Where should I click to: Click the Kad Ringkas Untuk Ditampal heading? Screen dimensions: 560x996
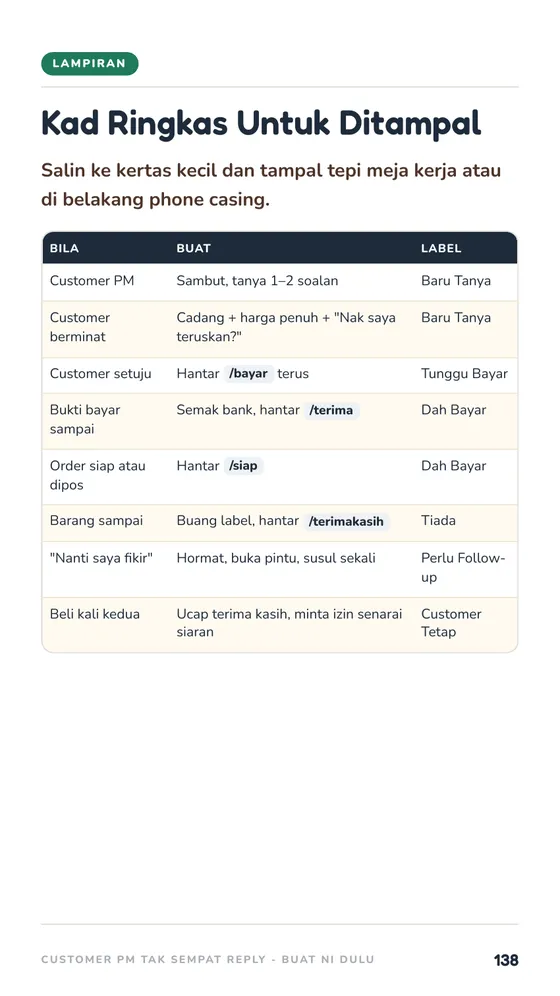[262, 123]
